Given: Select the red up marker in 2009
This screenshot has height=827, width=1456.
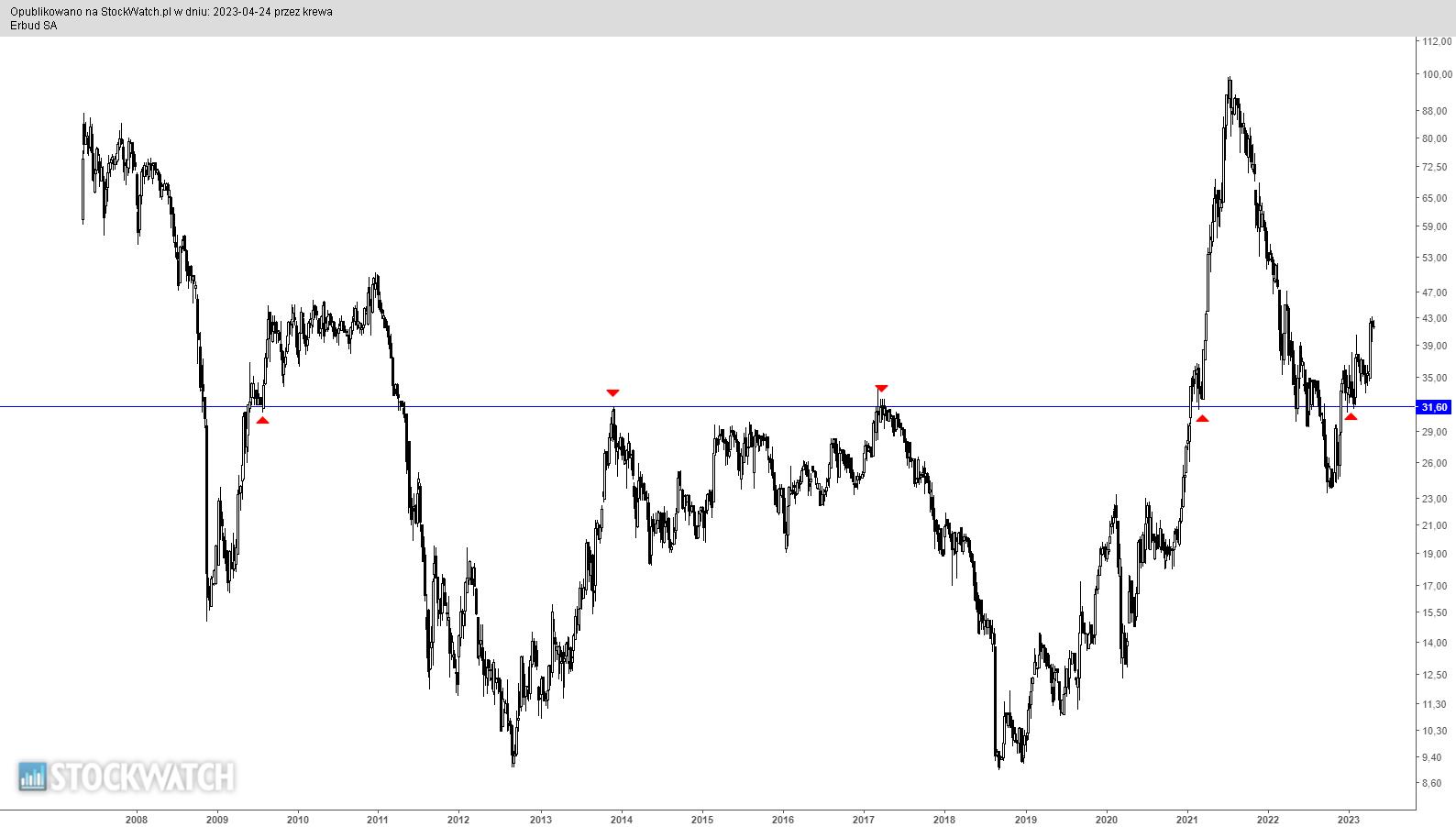Looking at the screenshot, I should click(x=262, y=420).
